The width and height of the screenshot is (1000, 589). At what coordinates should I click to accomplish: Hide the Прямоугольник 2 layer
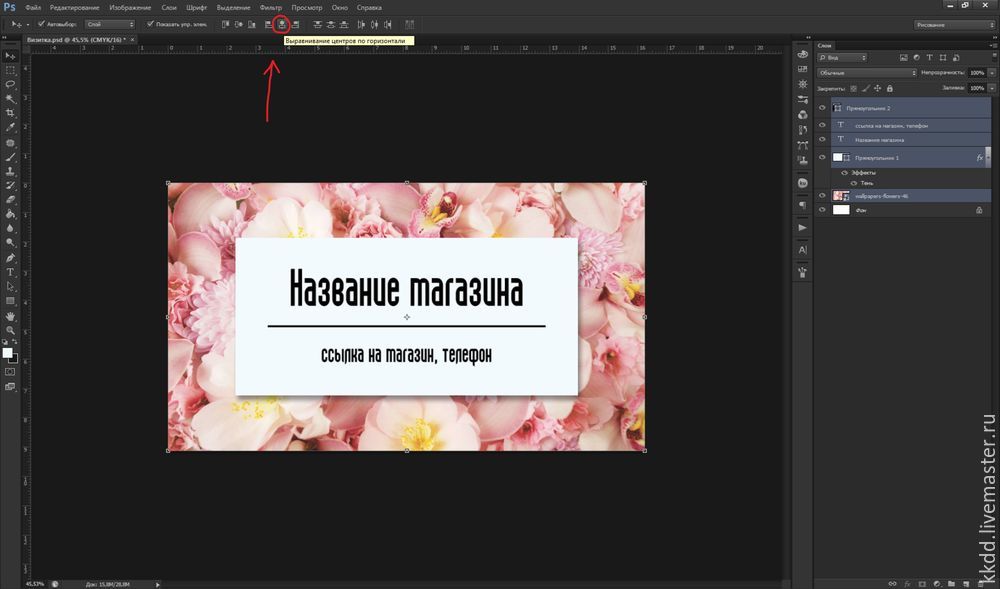coord(821,107)
